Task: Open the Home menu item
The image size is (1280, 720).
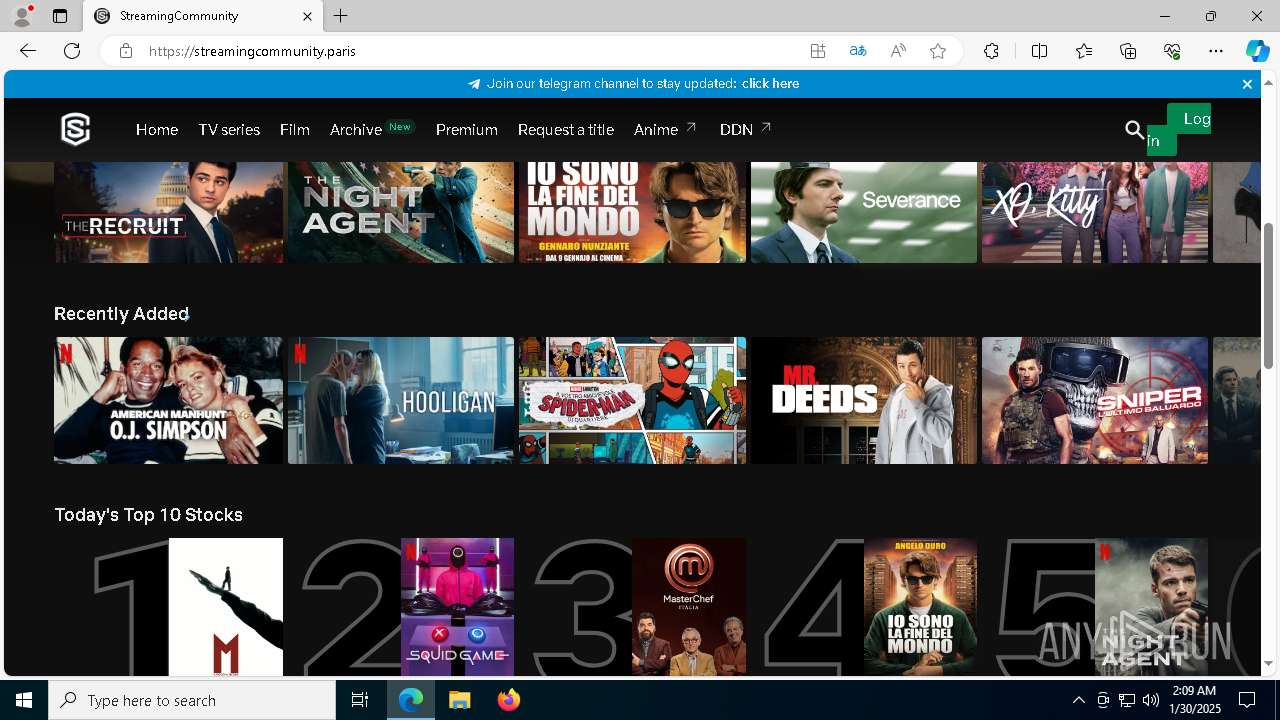Action: coord(157,130)
